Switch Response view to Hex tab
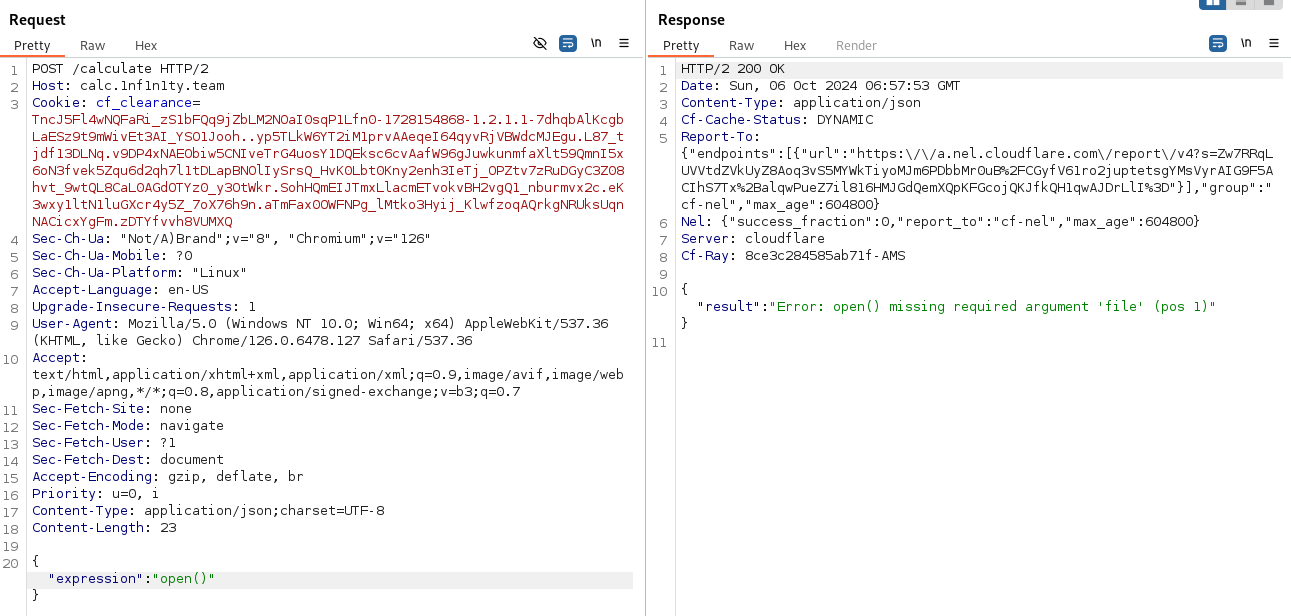 (795, 46)
